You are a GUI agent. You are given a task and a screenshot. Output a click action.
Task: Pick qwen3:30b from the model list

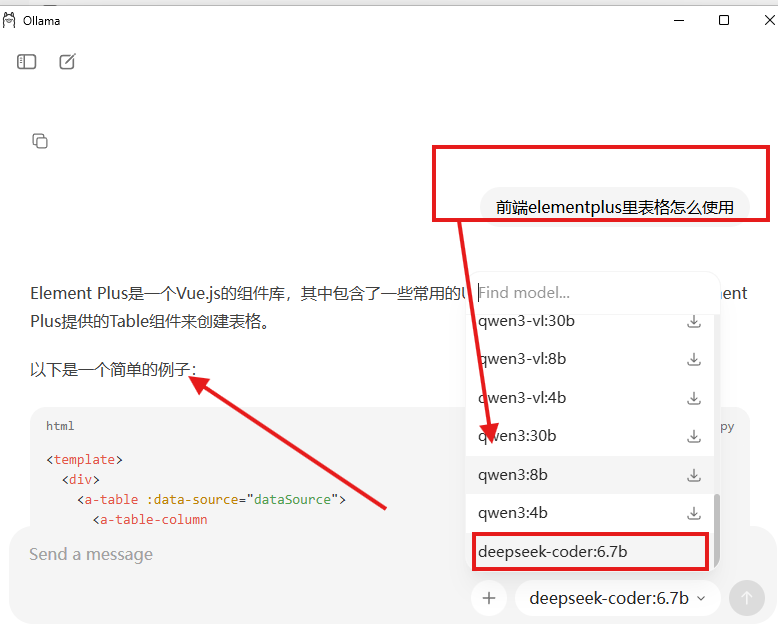click(590, 436)
